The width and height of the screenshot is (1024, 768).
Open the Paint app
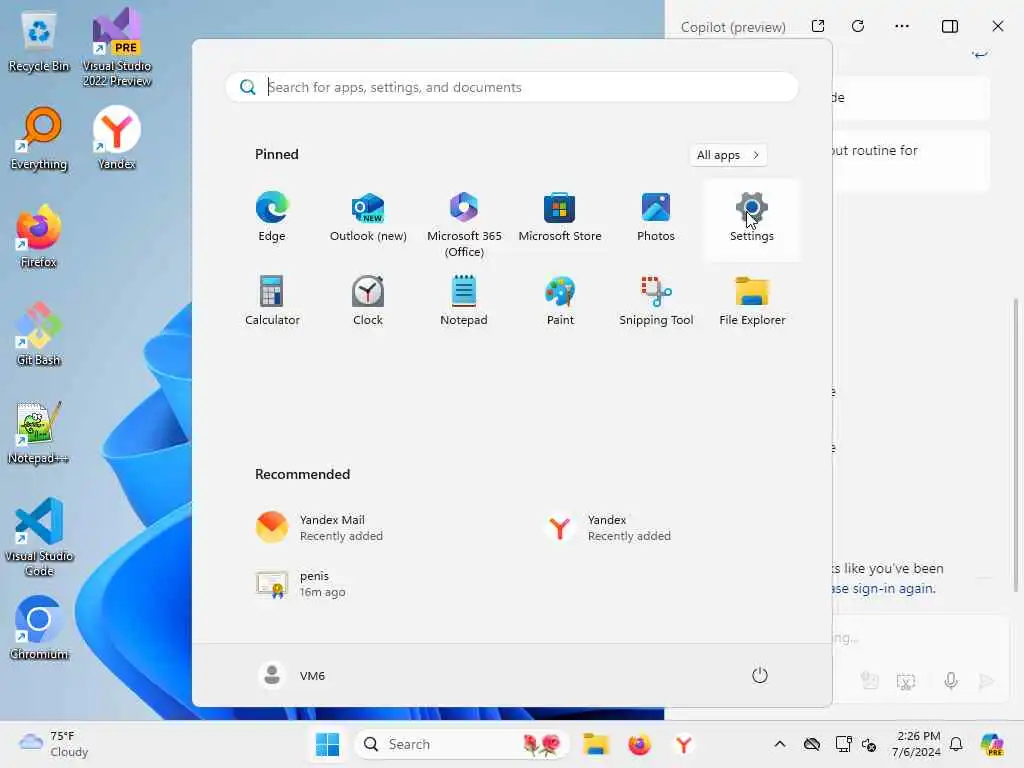tap(560, 301)
